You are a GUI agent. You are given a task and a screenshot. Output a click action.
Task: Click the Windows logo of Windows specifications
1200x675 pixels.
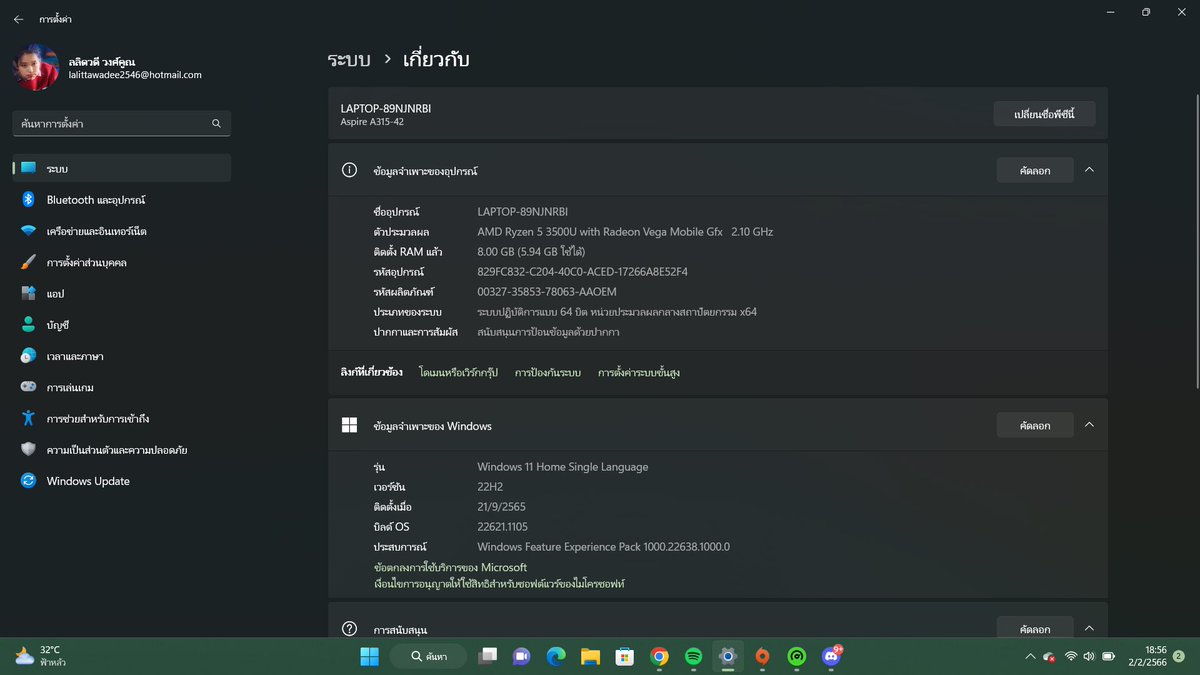click(x=349, y=425)
